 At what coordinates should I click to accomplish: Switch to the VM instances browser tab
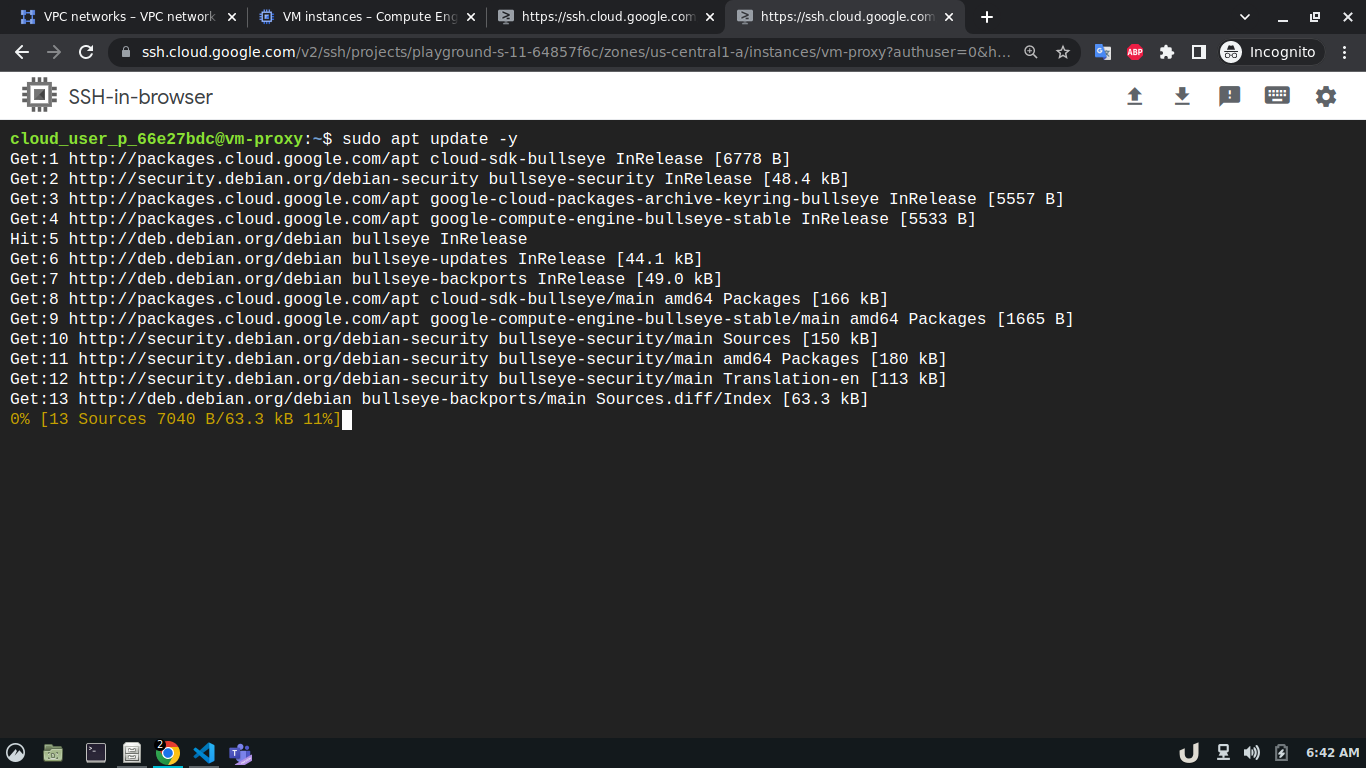point(366,17)
